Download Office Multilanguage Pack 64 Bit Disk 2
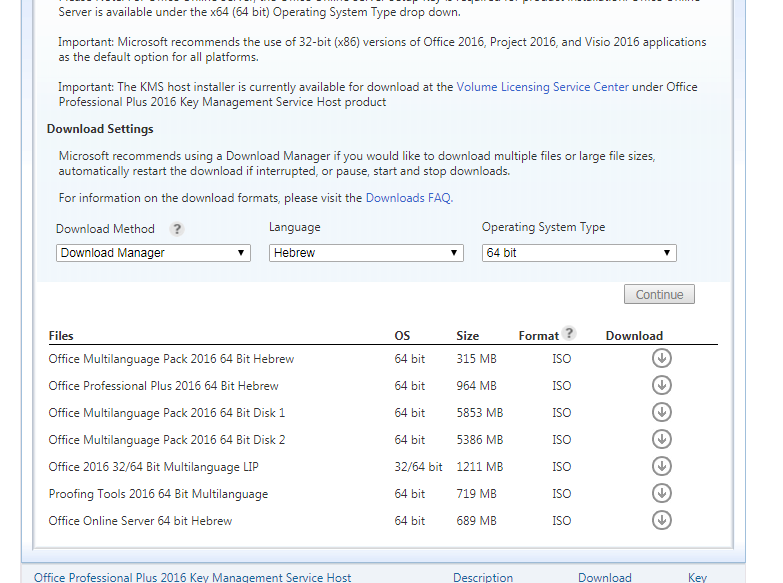The width and height of the screenshot is (783, 583). click(661, 439)
